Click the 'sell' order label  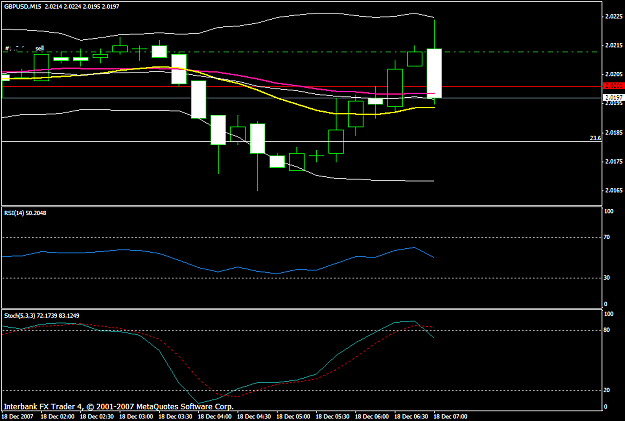point(39,48)
